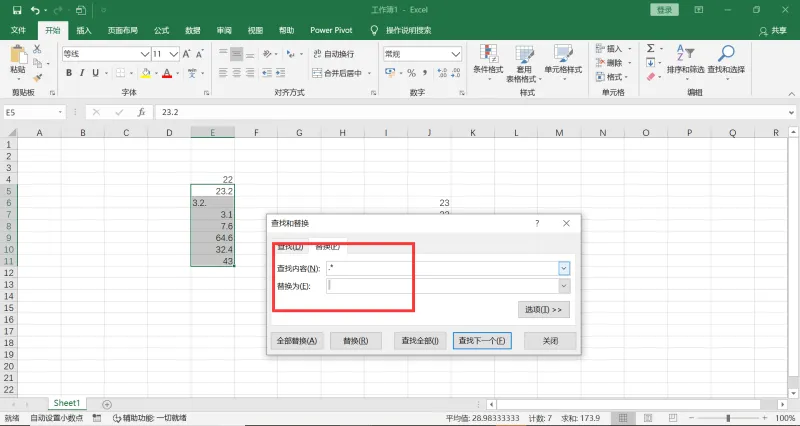Open the font size dropdown
The image size is (800, 426).
[x=173, y=54]
